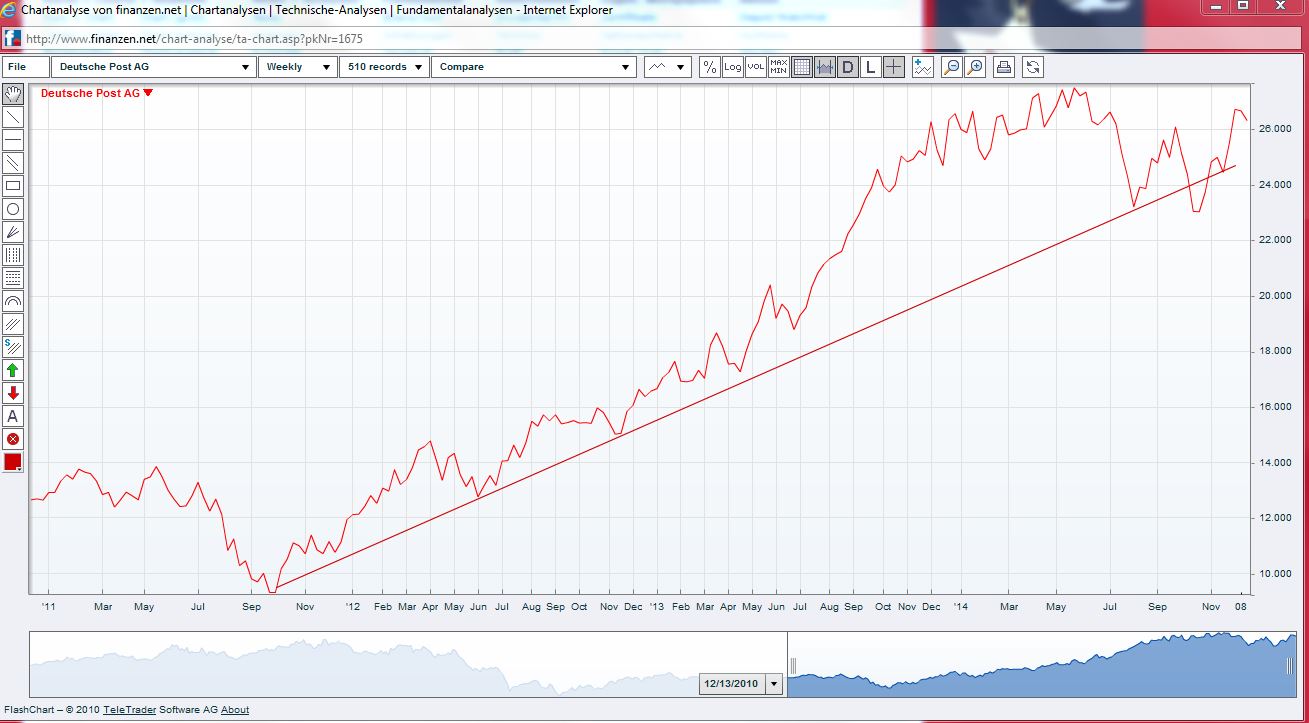Image resolution: width=1309 pixels, height=723 pixels.
Task: Click the Internet Explorer title bar icon
Action: point(9,10)
